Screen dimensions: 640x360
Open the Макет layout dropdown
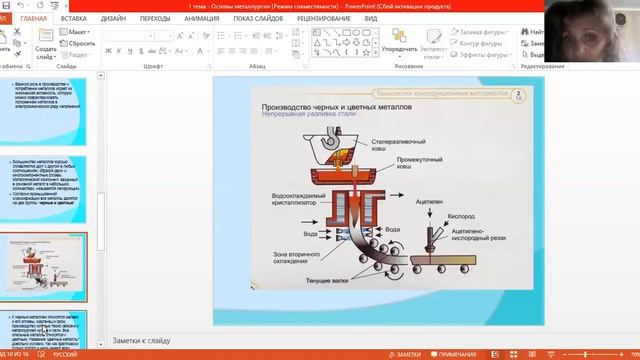(x=75, y=32)
